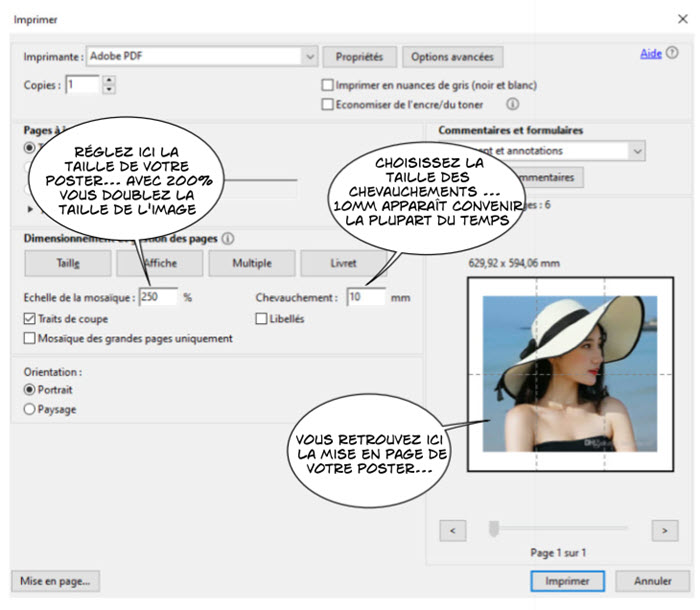The height and width of the screenshot is (610, 700).
Task: Click the poster preview thumbnail
Action: (570, 374)
